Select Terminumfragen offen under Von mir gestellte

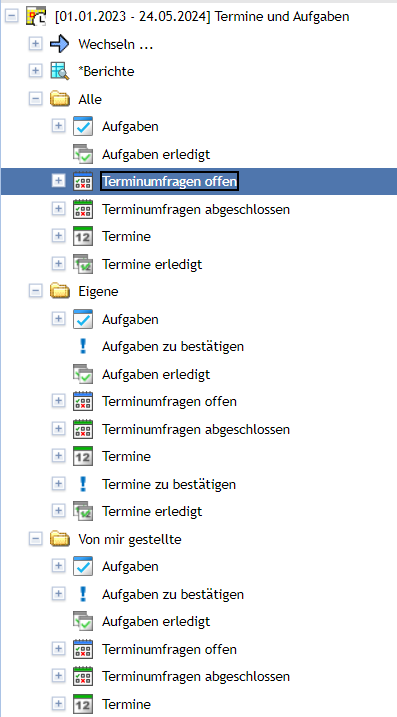pos(169,649)
